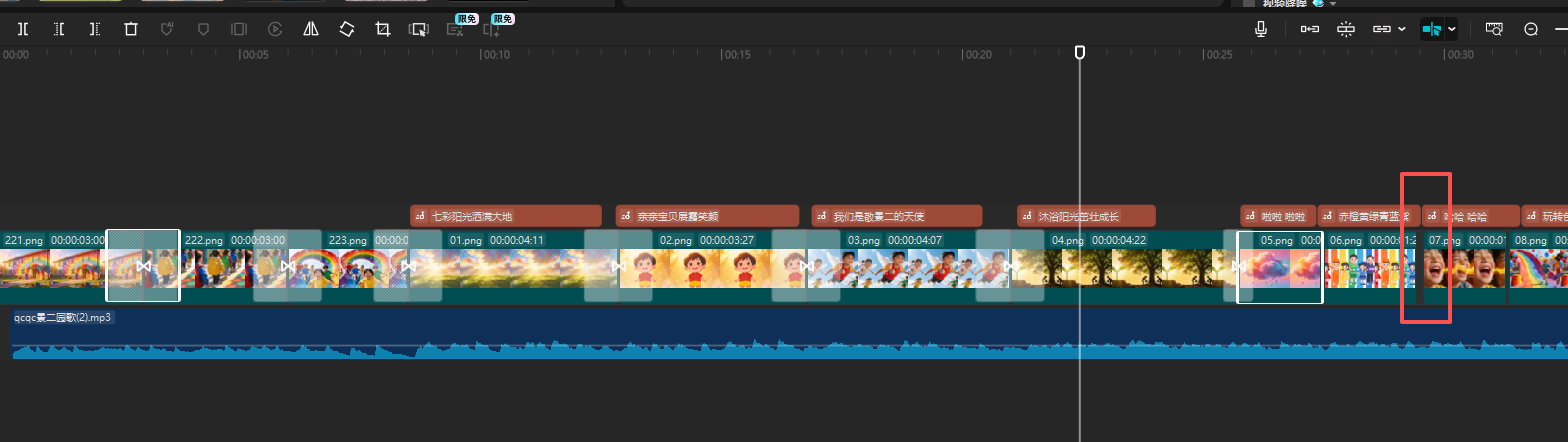This screenshot has height=442, width=1568.
Task: Click the sparkle split icon labeled 限免
Action: pos(491,29)
